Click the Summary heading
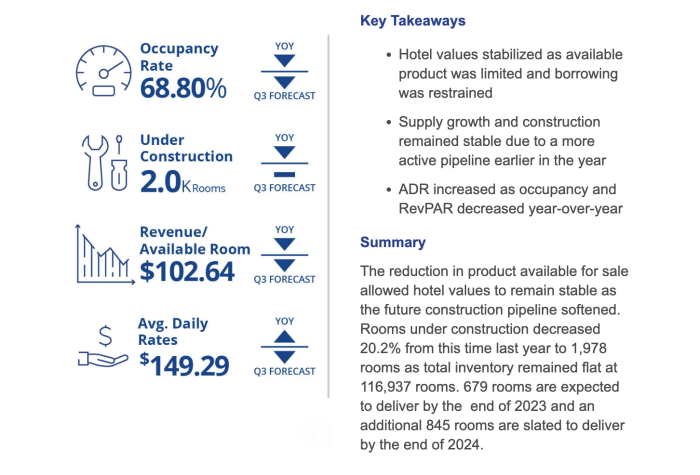This screenshot has height=475, width=700. 392,242
